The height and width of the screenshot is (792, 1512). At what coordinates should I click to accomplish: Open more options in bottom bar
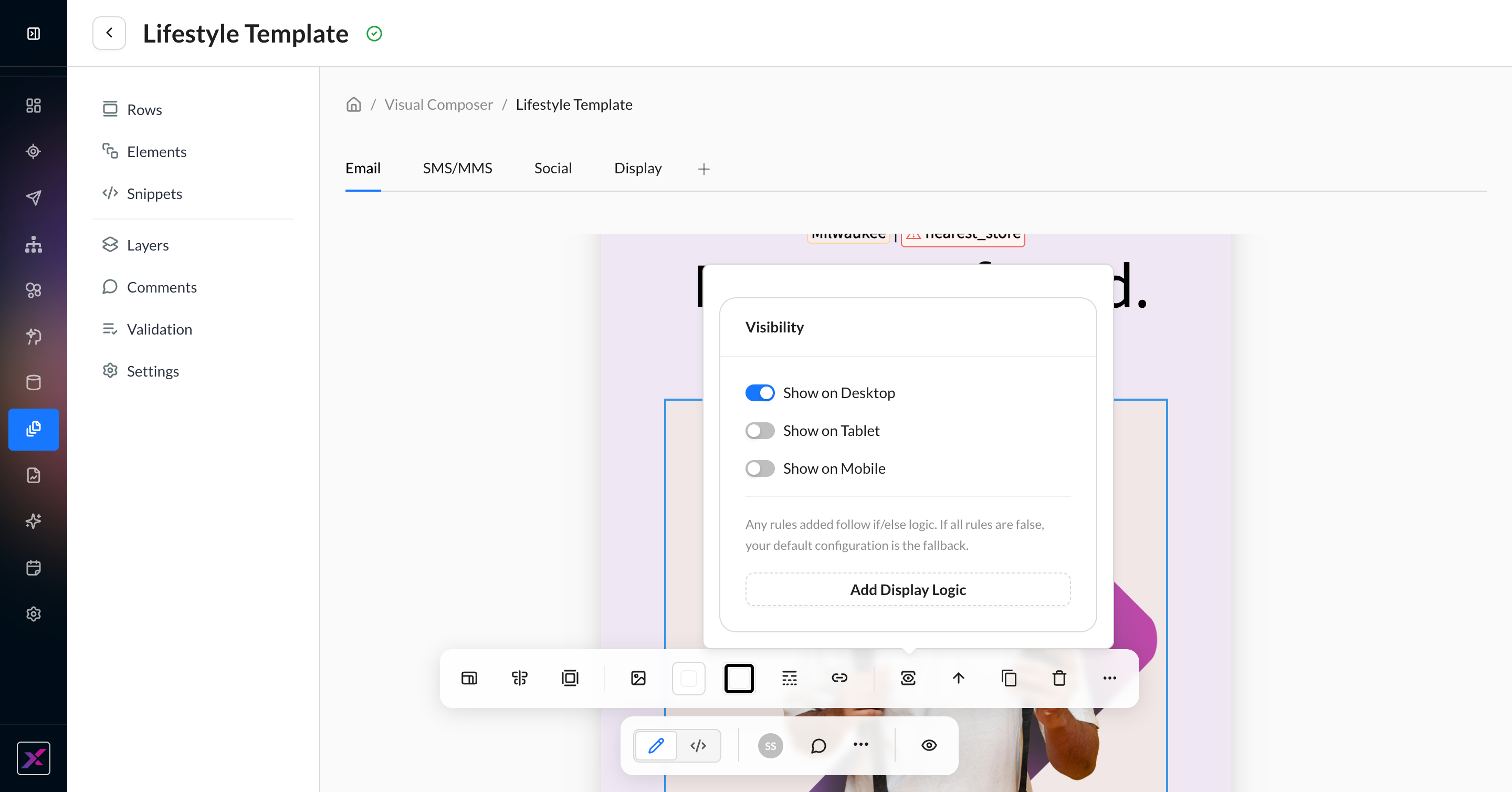[860, 744]
